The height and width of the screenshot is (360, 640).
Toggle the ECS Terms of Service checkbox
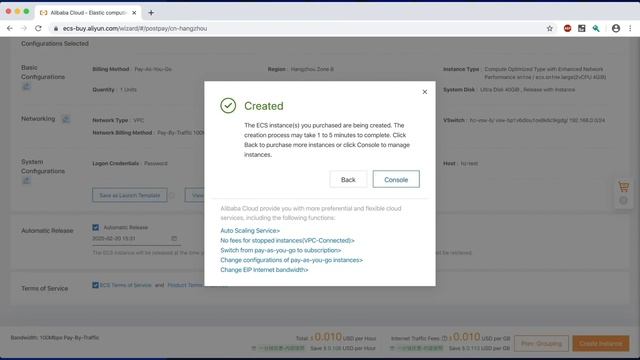[95, 285]
